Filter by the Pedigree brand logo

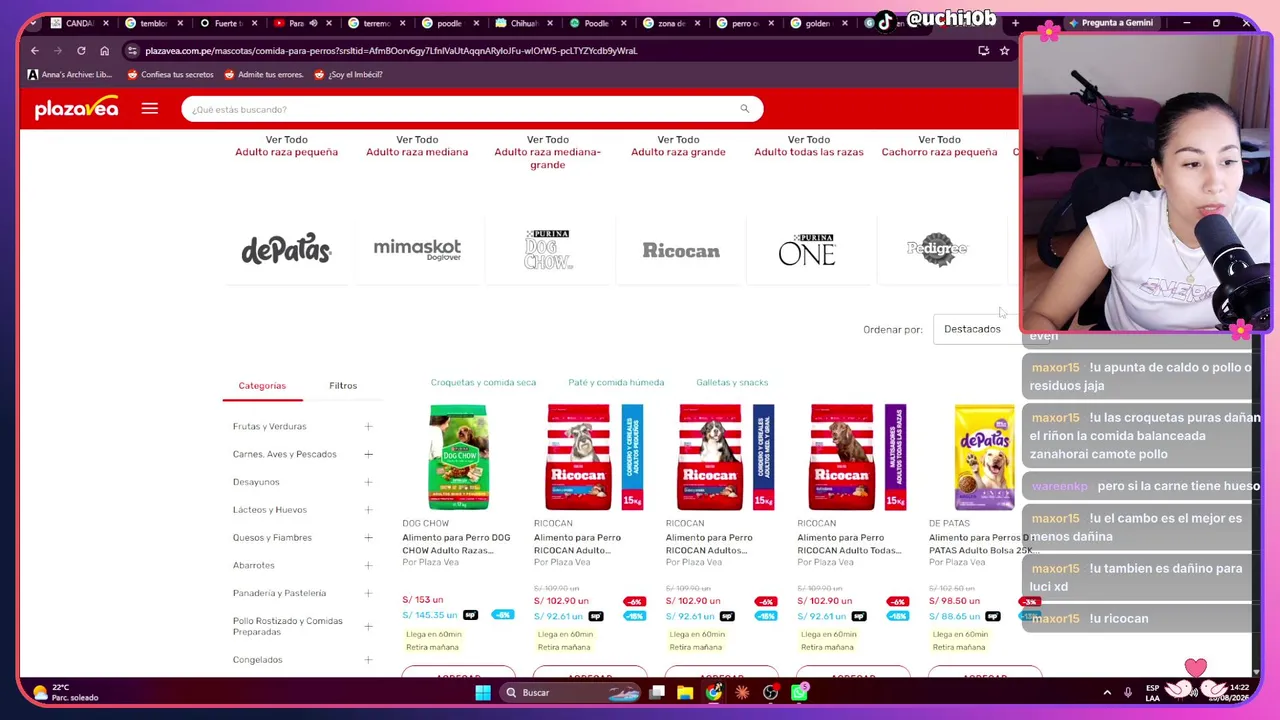tap(937, 249)
